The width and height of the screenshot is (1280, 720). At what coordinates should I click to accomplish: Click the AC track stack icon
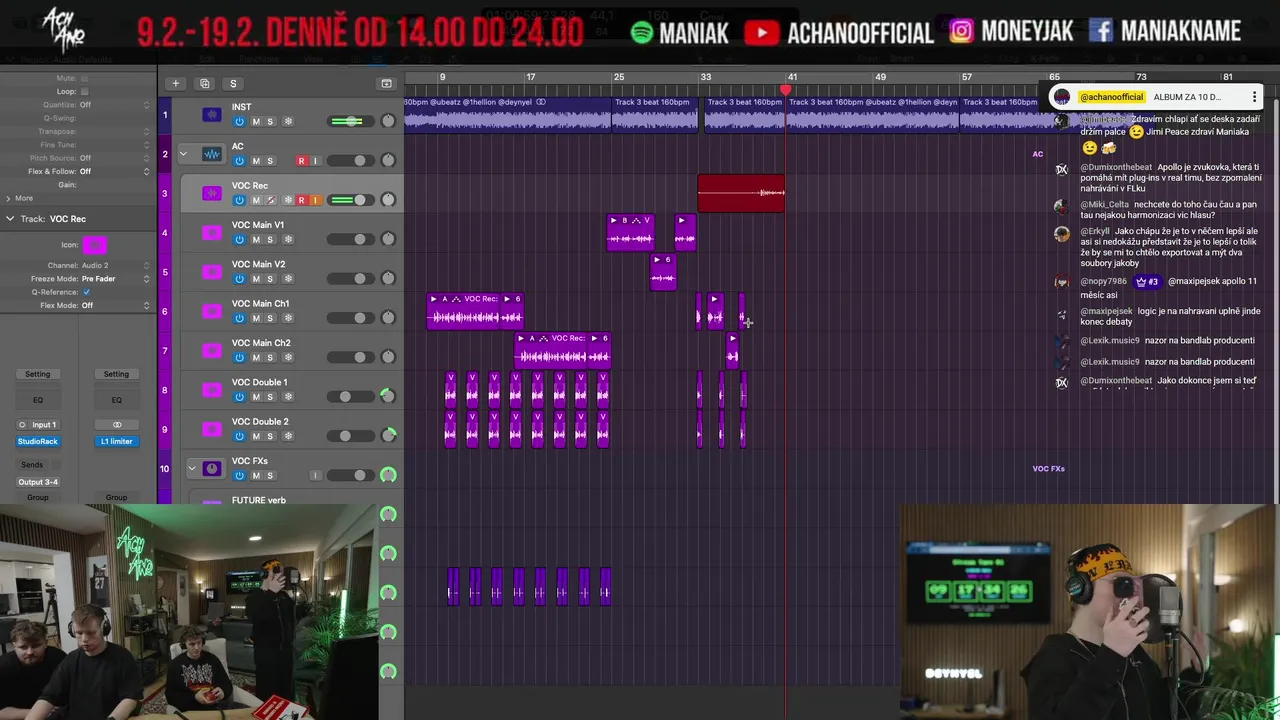212,154
